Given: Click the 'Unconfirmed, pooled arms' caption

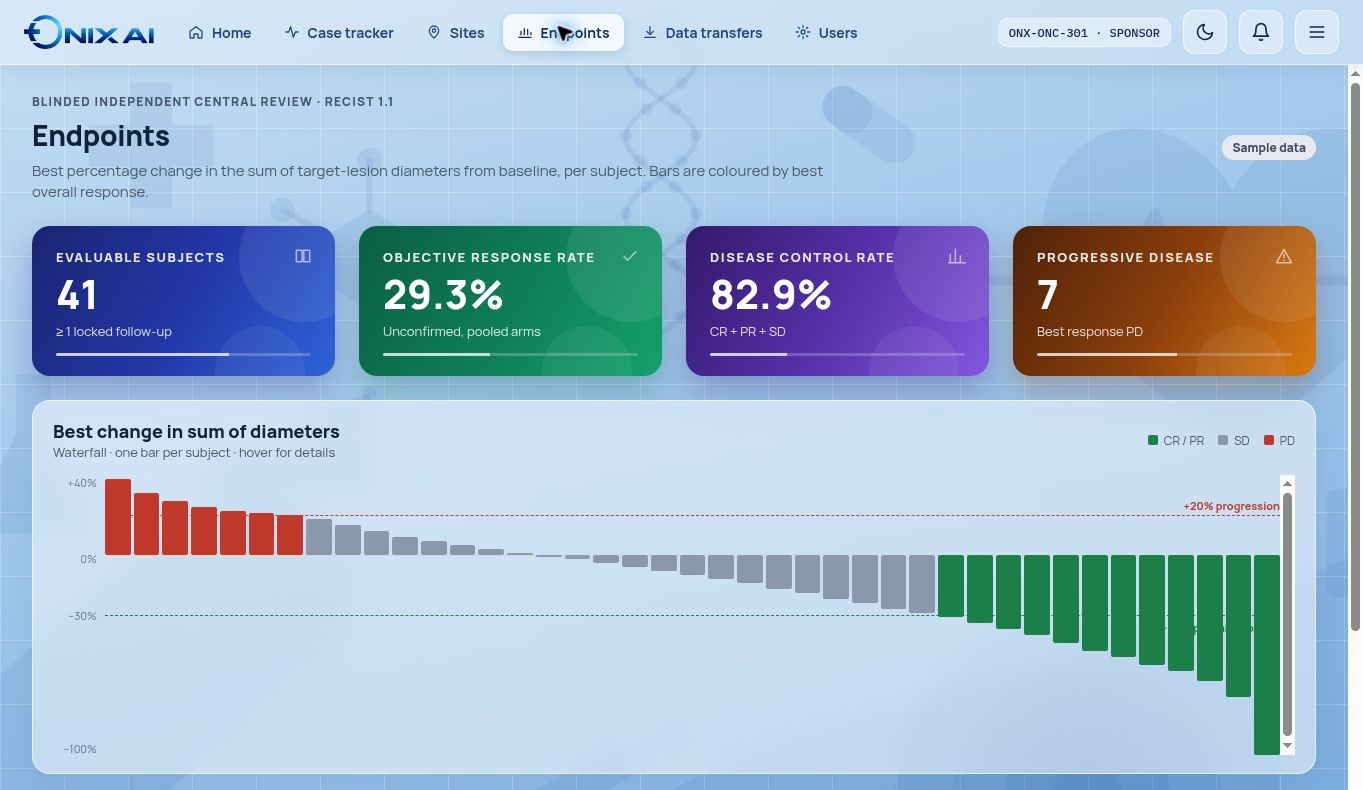Looking at the screenshot, I should click(x=462, y=331).
